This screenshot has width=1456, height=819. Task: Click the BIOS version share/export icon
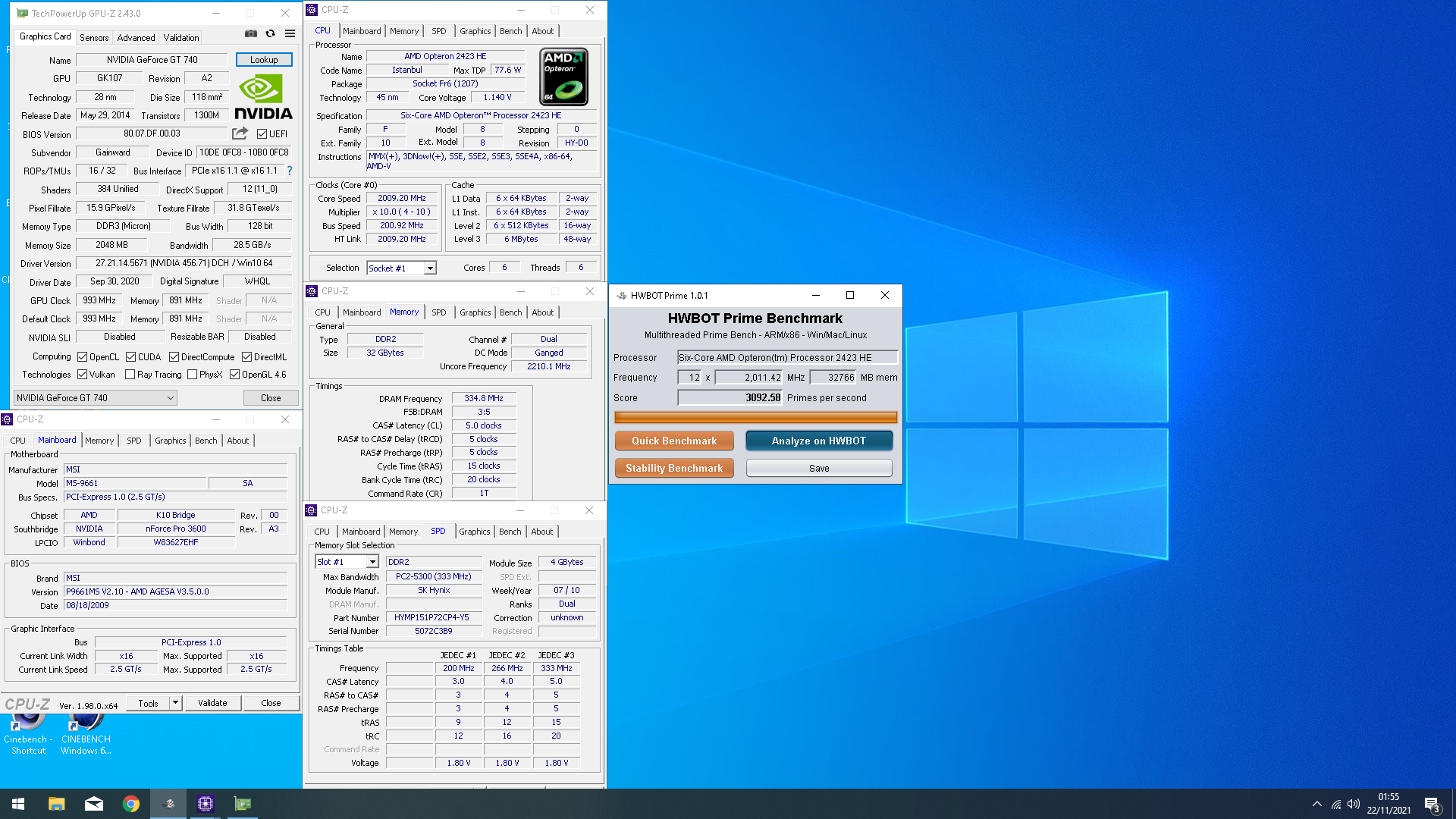click(x=240, y=133)
